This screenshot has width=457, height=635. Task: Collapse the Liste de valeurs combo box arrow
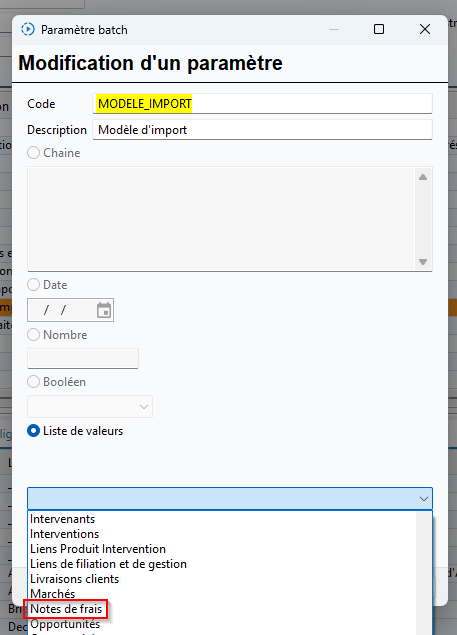(x=424, y=499)
